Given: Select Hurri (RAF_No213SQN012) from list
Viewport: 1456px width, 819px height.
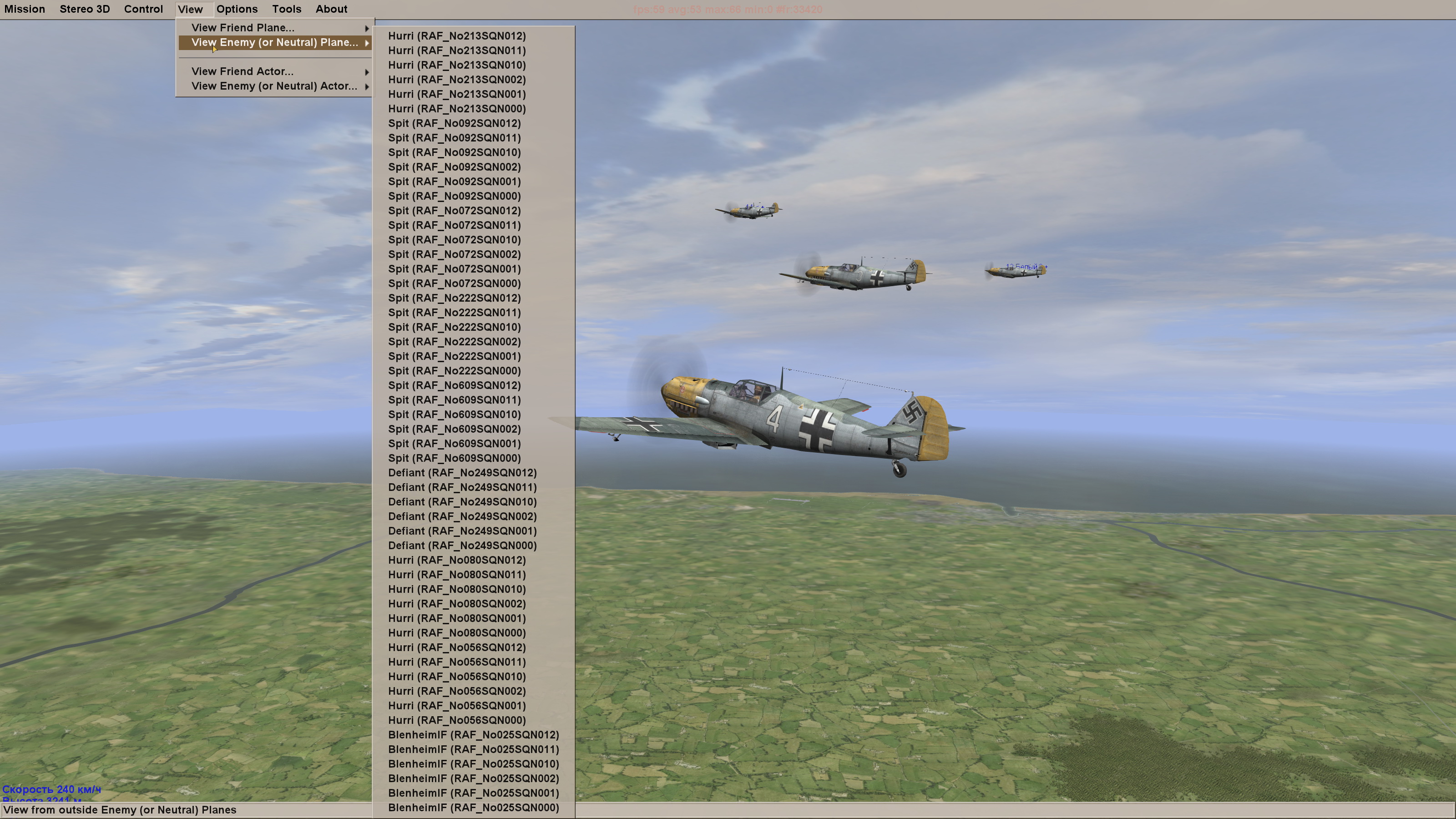Looking at the screenshot, I should (x=457, y=35).
